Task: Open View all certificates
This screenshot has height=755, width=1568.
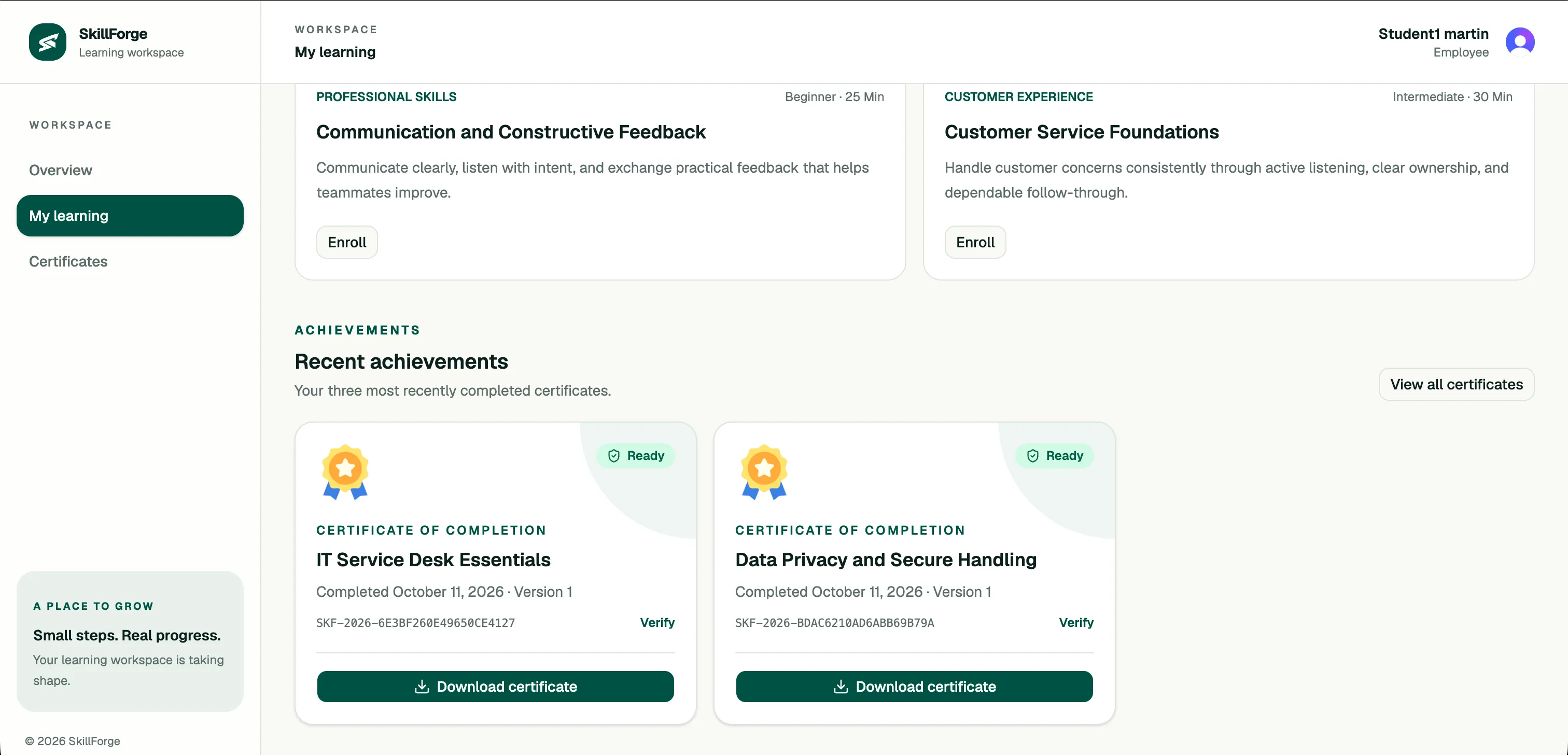Action: click(x=1456, y=384)
